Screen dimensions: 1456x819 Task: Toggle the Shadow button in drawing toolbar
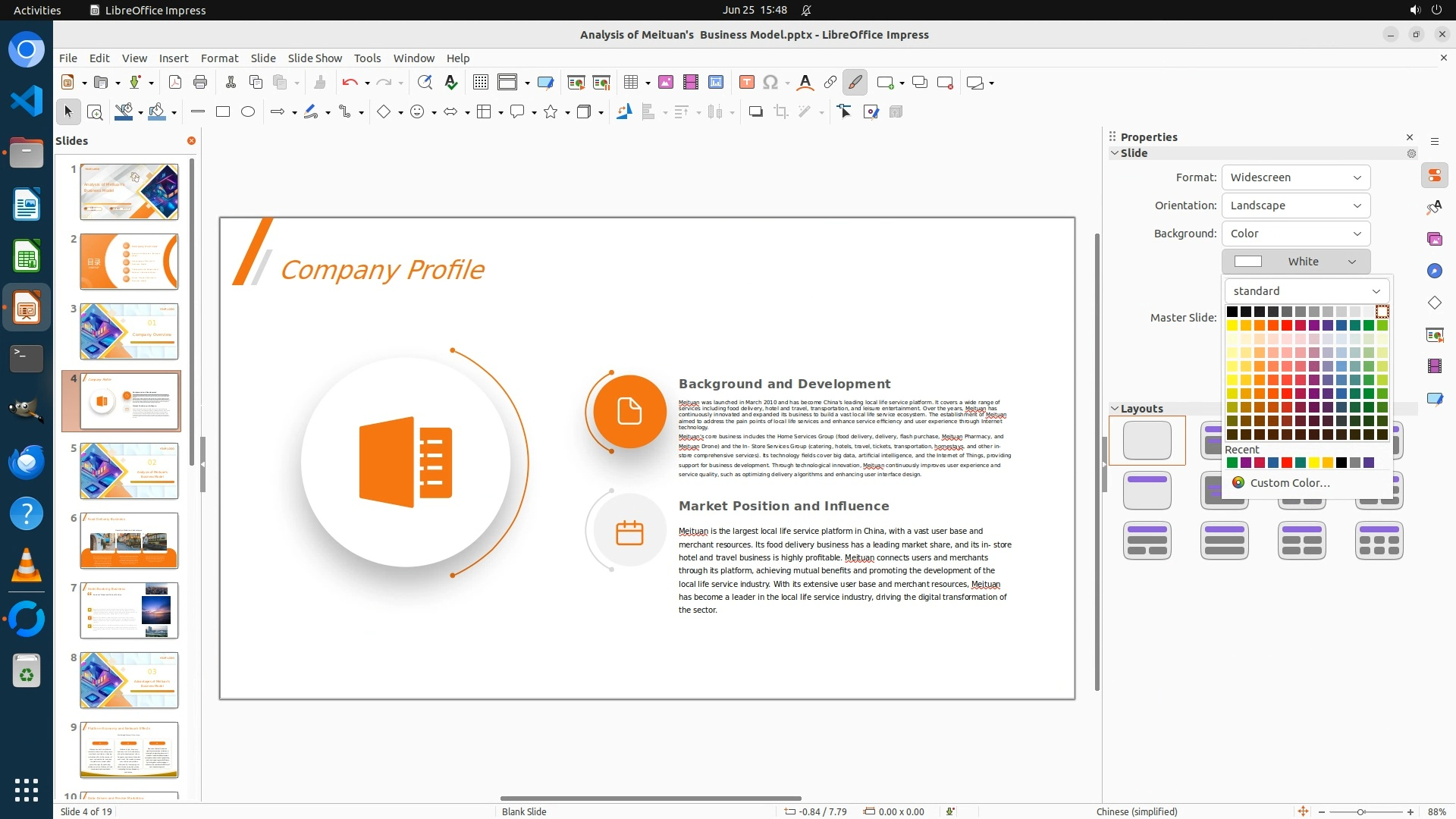755,112
